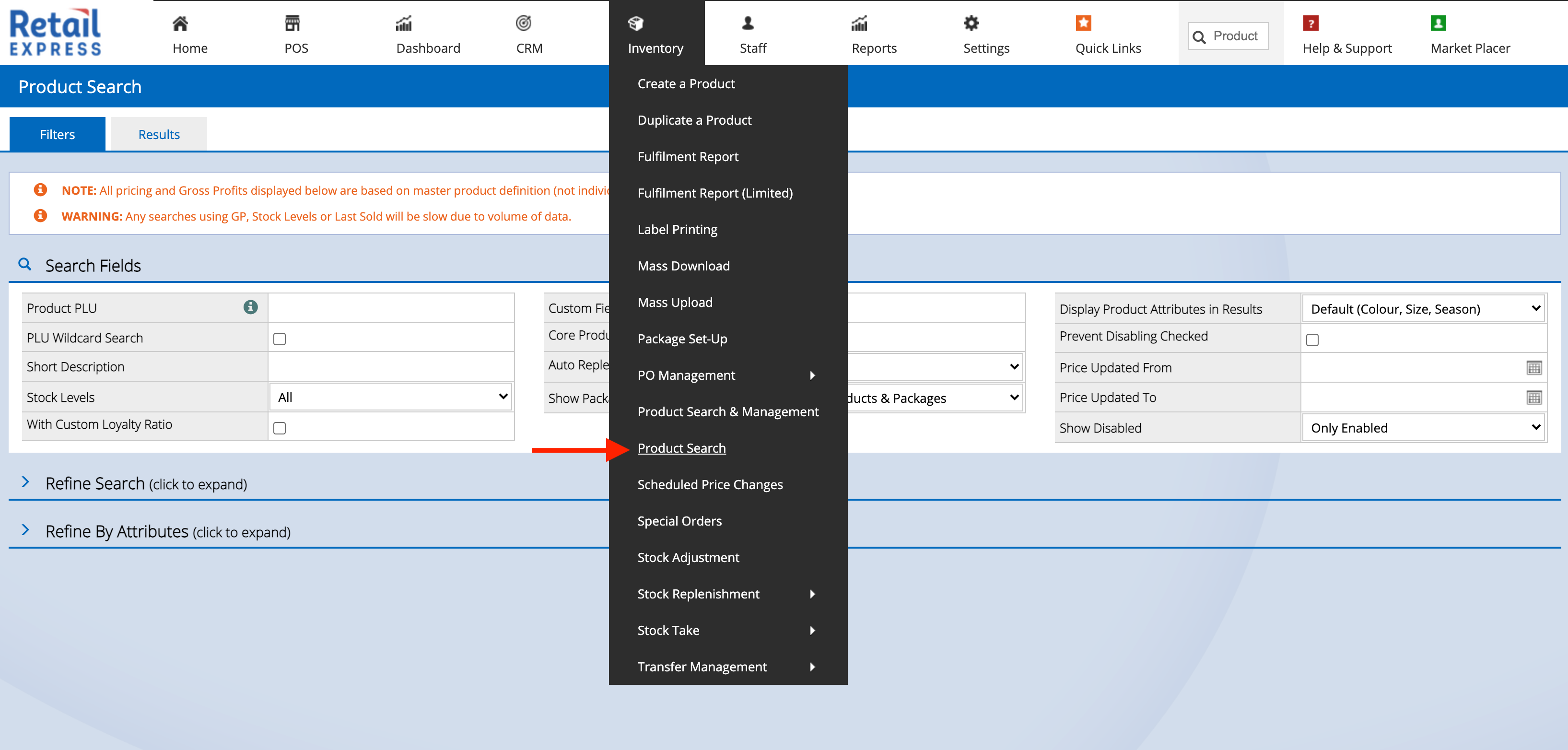Screen dimensions: 1568x750
Task: Open the Price Updated To calendar icon
Action: [1534, 398]
